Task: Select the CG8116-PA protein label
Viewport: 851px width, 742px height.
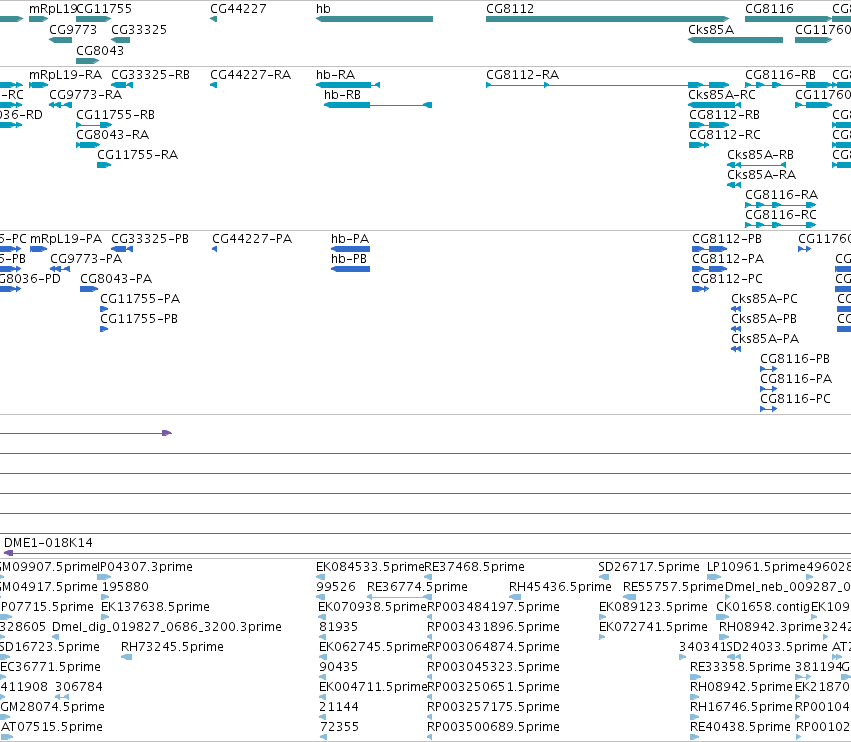Action: (796, 378)
